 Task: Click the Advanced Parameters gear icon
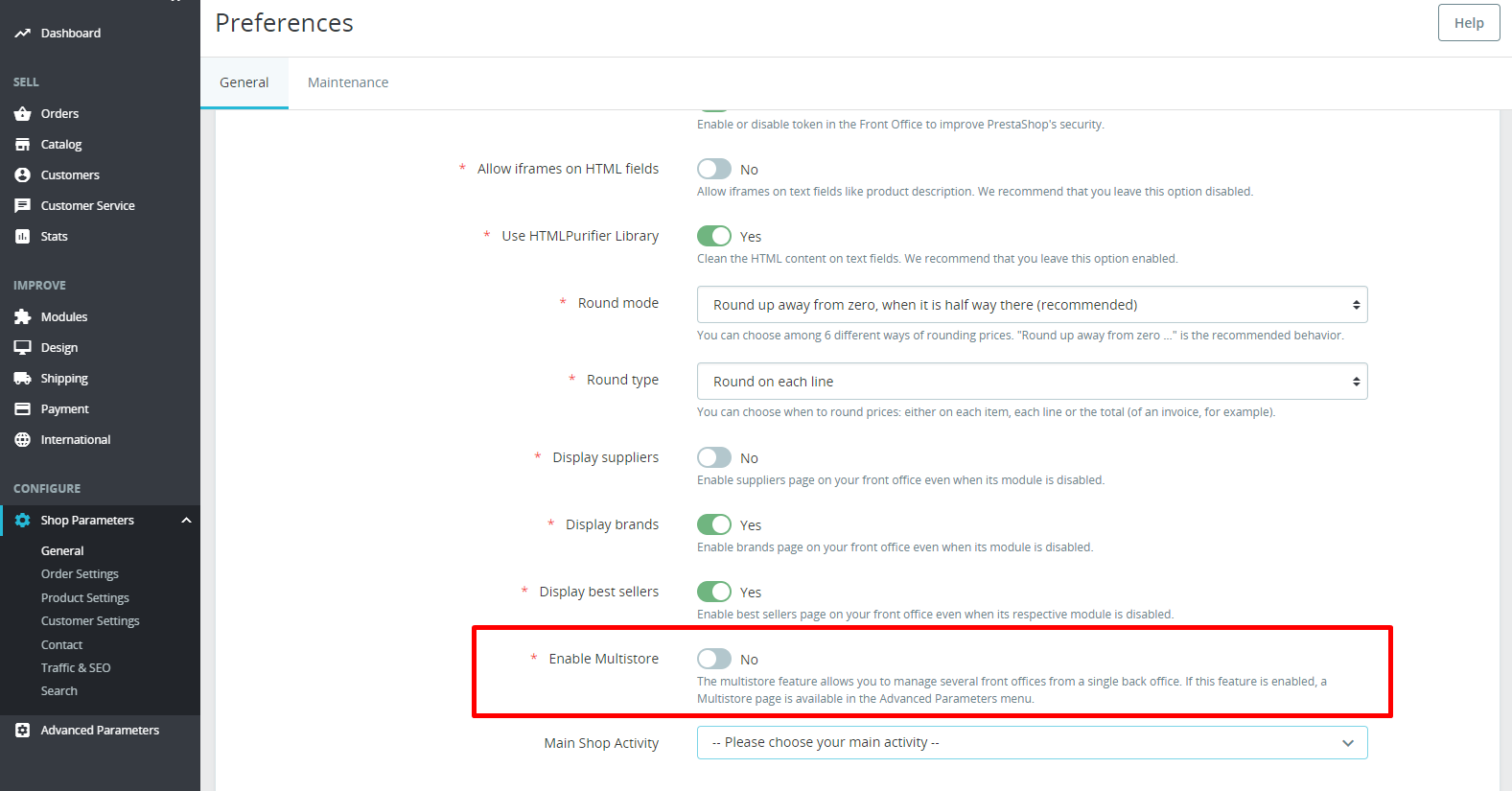[22, 731]
